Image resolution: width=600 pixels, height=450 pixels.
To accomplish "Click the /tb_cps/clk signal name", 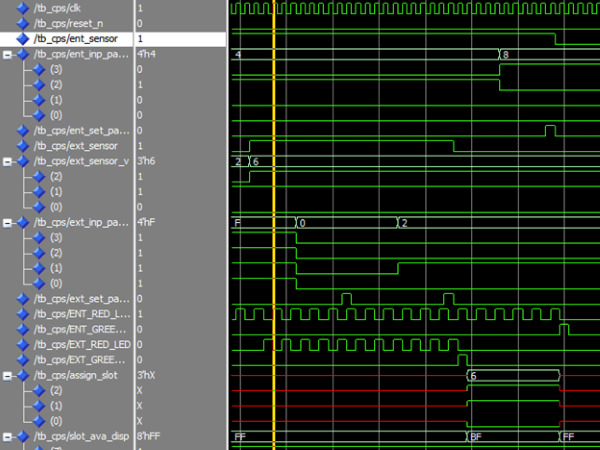I will click(57, 8).
